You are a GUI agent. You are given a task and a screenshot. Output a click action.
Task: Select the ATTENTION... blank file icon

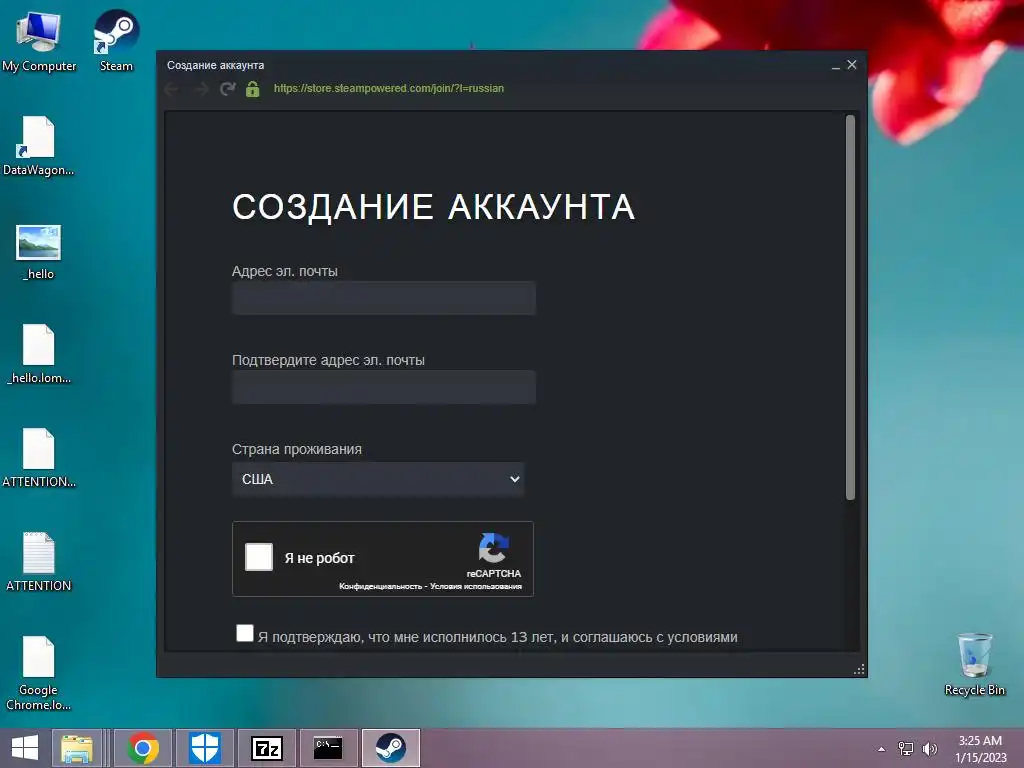click(39, 458)
